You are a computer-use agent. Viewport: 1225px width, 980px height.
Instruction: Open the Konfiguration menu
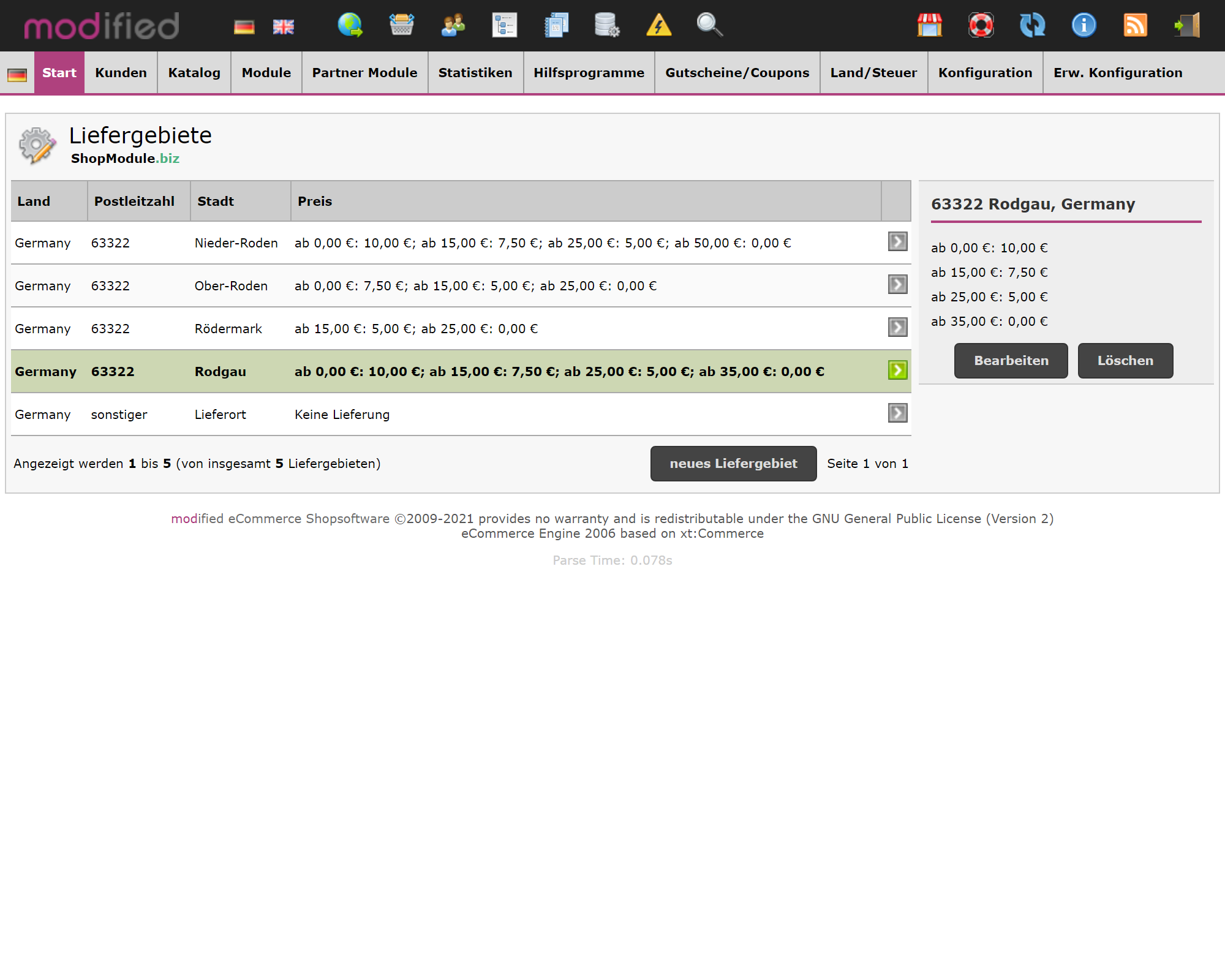tap(985, 73)
